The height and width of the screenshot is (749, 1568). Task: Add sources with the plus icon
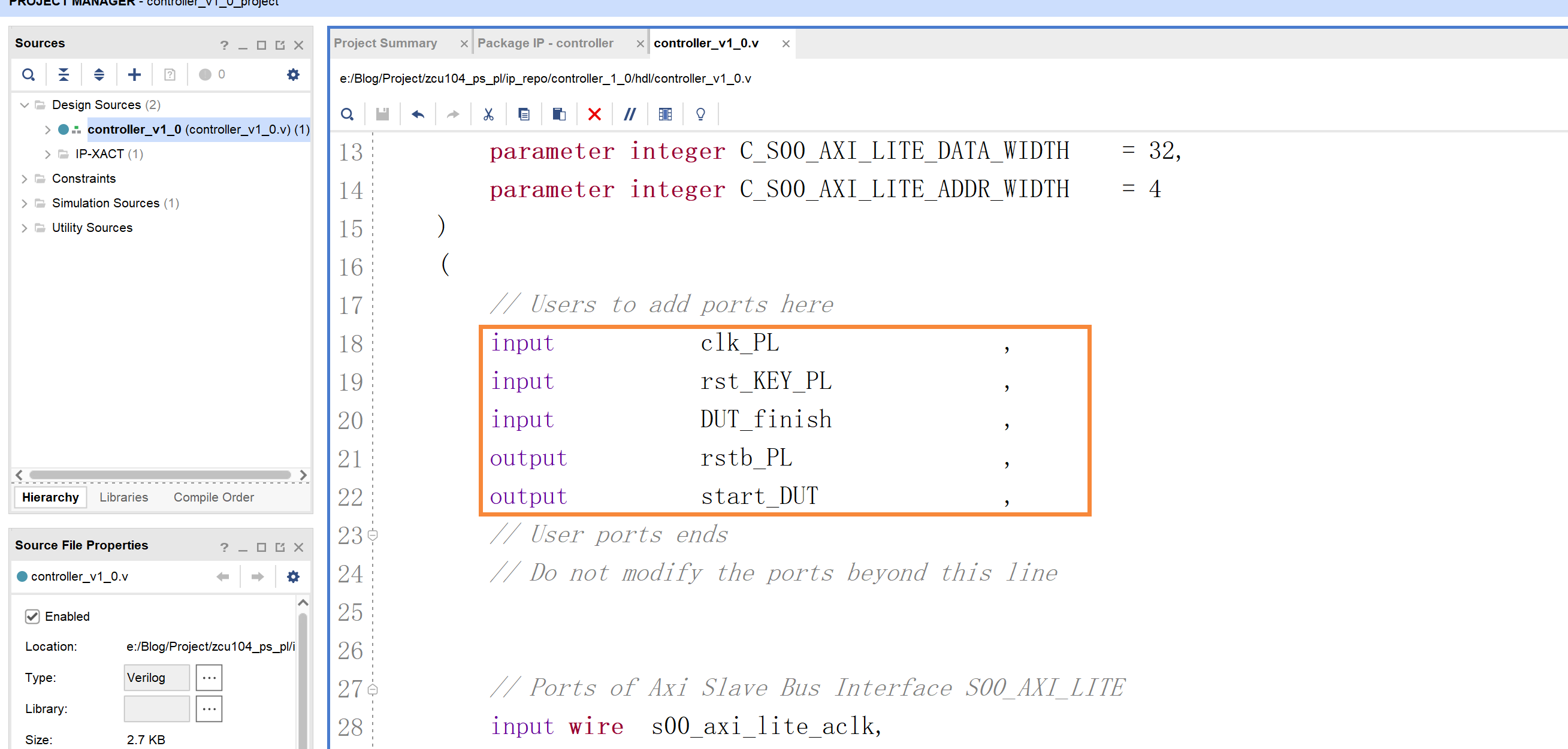click(x=134, y=74)
